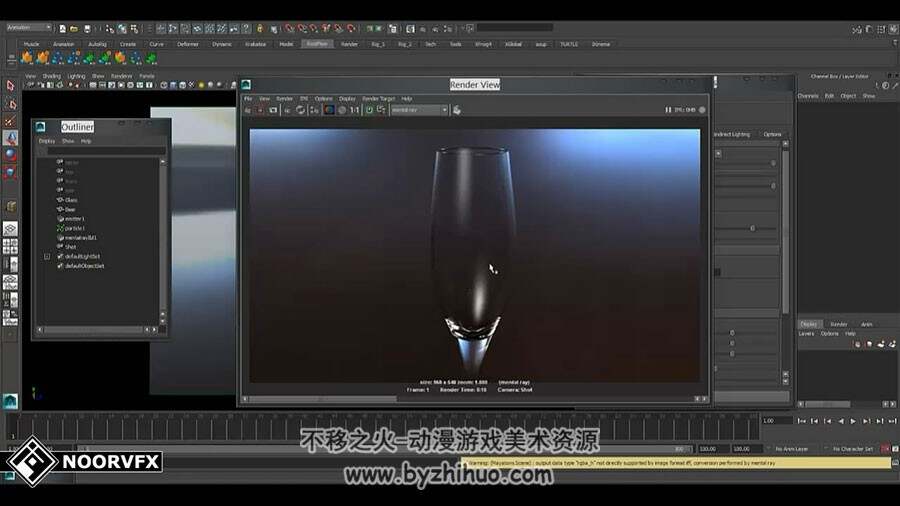Open the Deformer shelf tab
Image resolution: width=900 pixels, height=506 pixels.
188,44
